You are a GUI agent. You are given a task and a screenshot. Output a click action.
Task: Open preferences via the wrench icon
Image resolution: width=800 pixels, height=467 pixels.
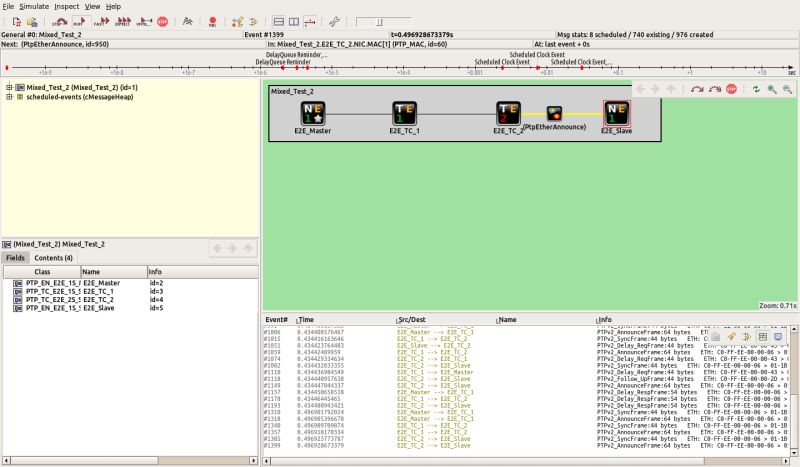(x=334, y=22)
